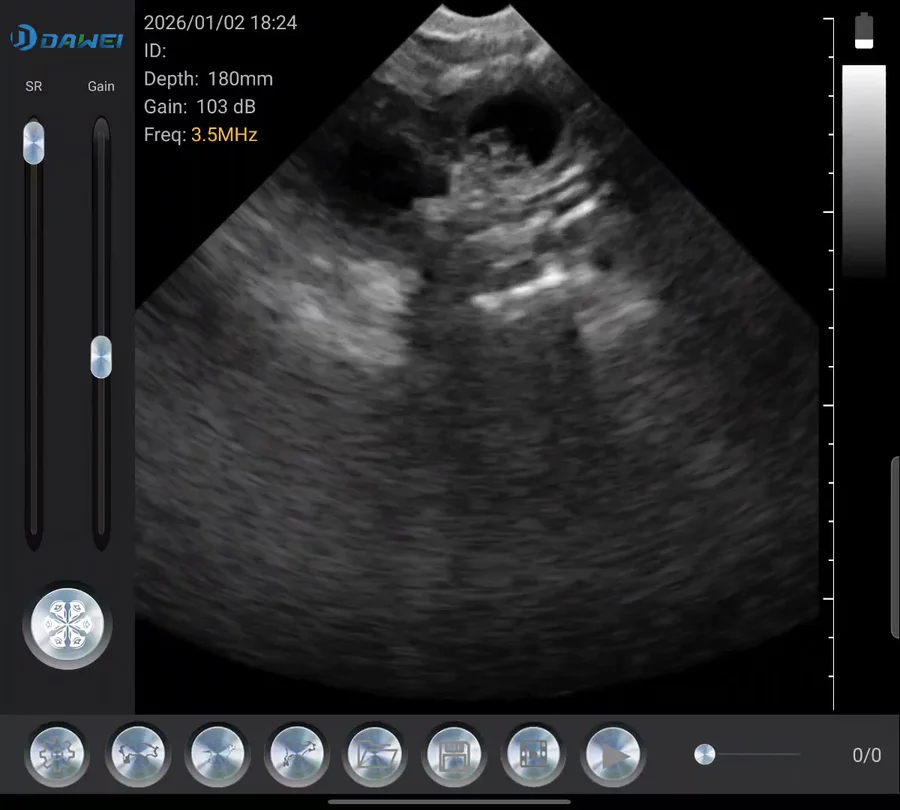Click the cine frame slider knob
Screen dimensions: 900x810
pos(705,754)
